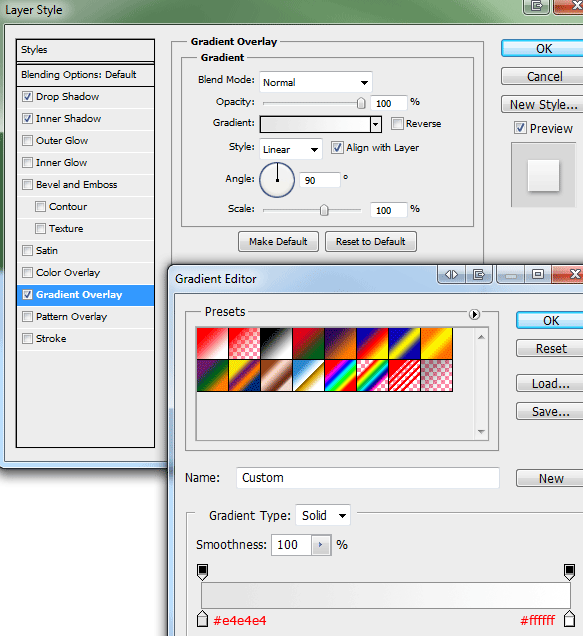This screenshot has width=583, height=636.
Task: Click the Load... button in Gradient Editor
Action: (550, 384)
